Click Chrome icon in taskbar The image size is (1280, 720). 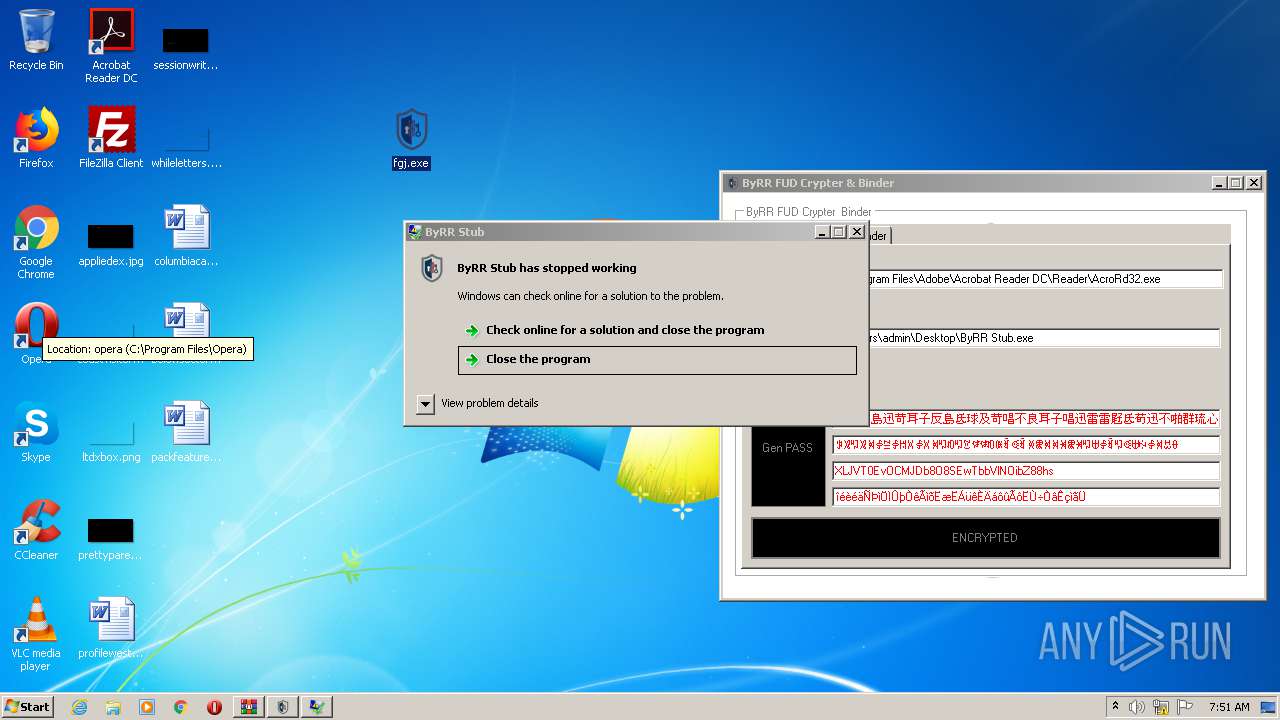point(180,707)
